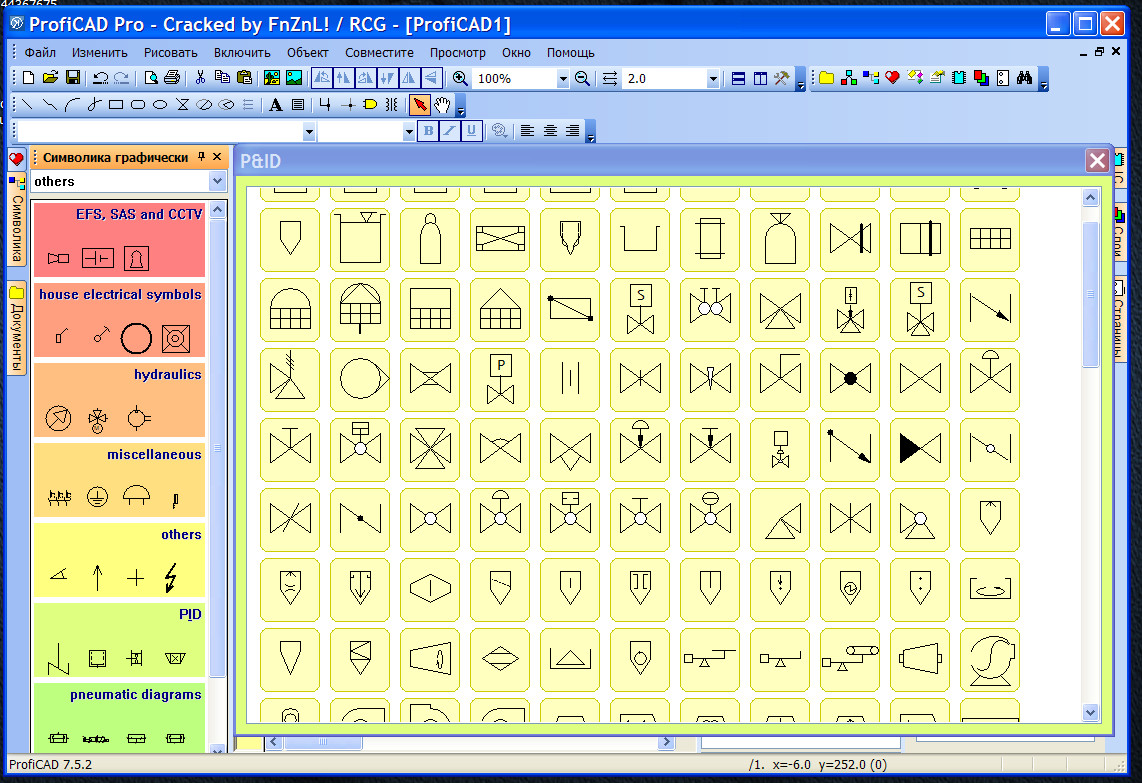The image size is (1142, 783).
Task: Open the font size dropdown
Action: 409,132
